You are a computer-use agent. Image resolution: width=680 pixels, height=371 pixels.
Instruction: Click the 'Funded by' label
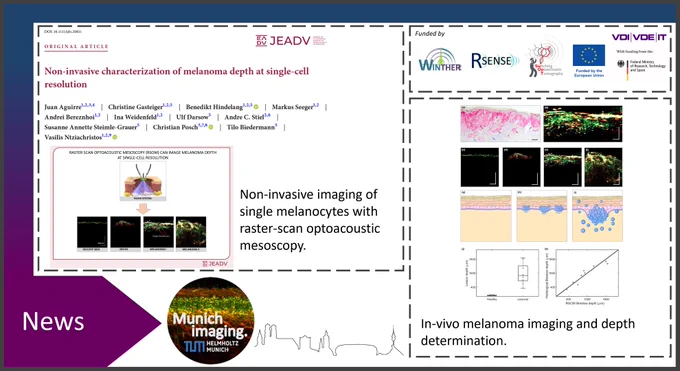pos(429,33)
